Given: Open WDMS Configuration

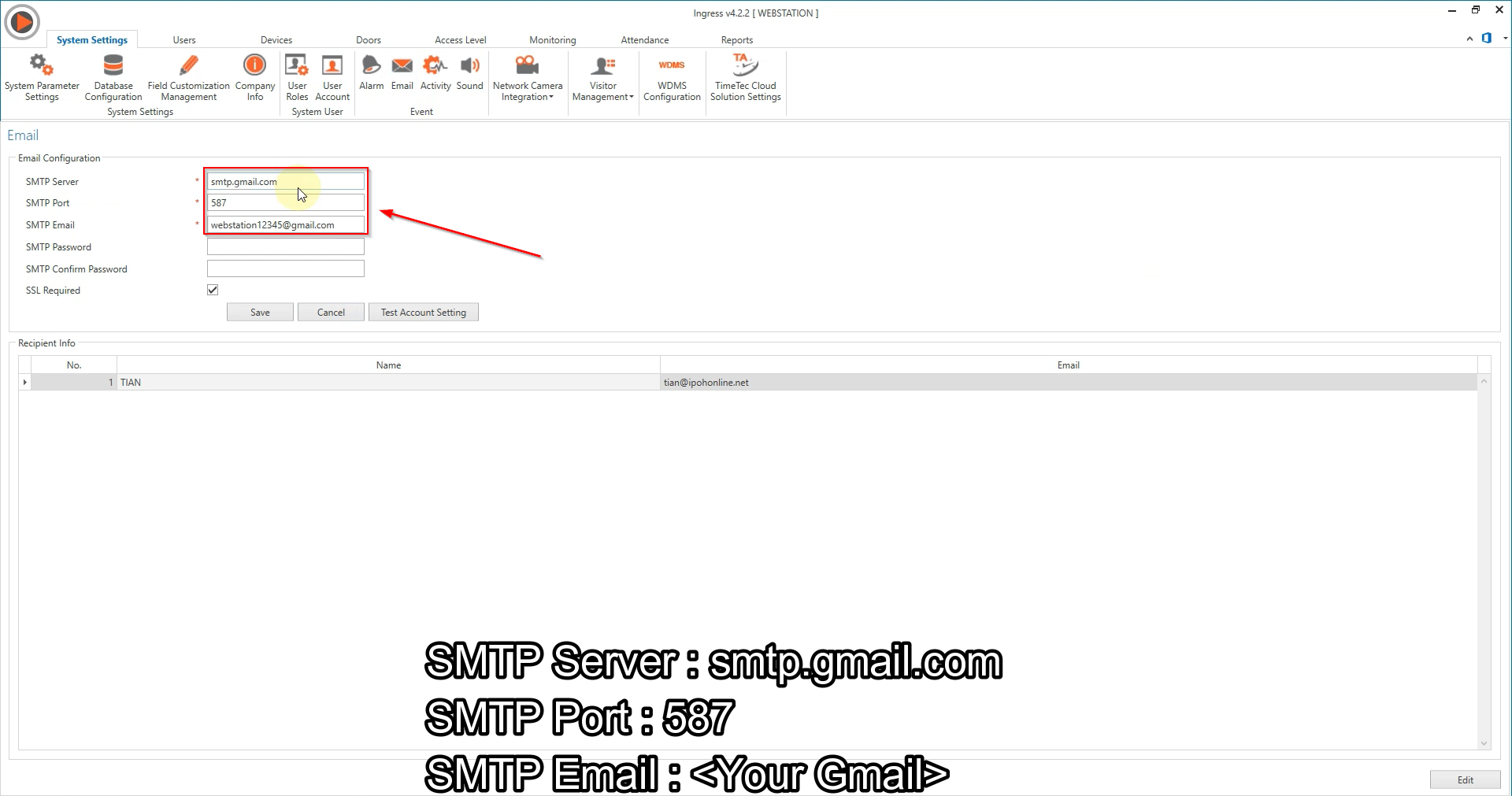Looking at the screenshot, I should [672, 77].
